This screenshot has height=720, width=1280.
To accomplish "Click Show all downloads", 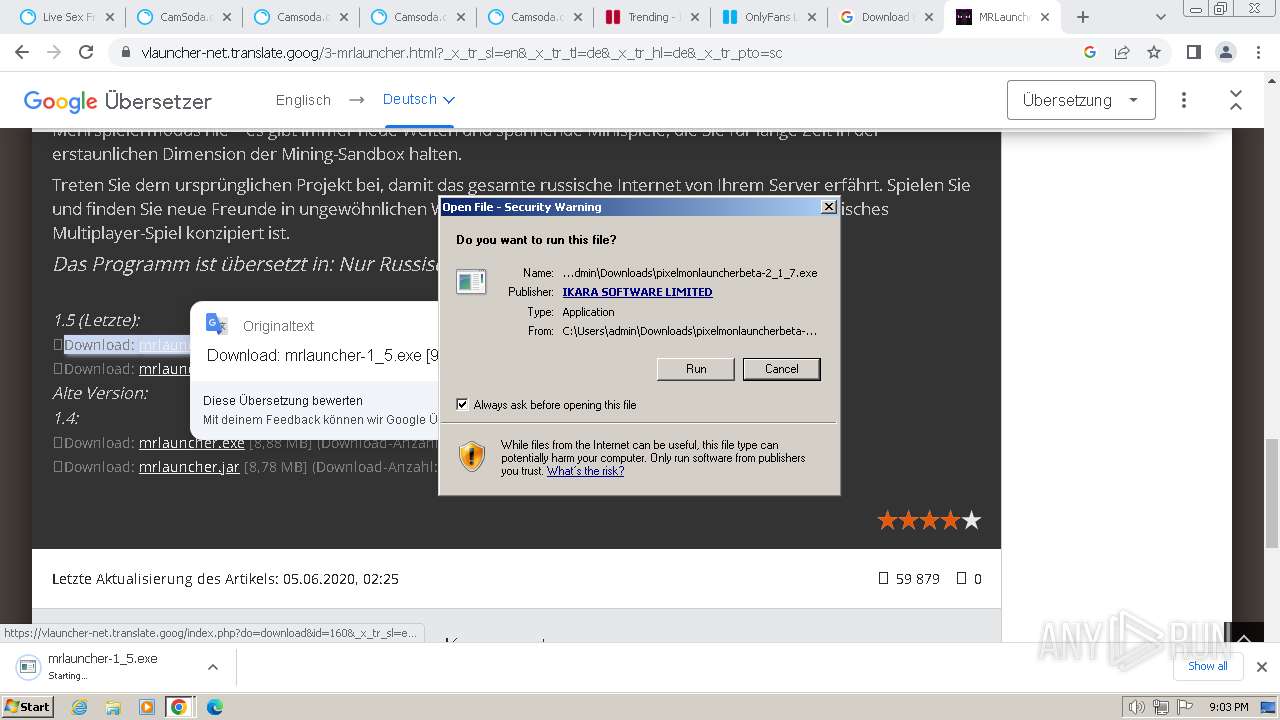I will pos(1207,666).
